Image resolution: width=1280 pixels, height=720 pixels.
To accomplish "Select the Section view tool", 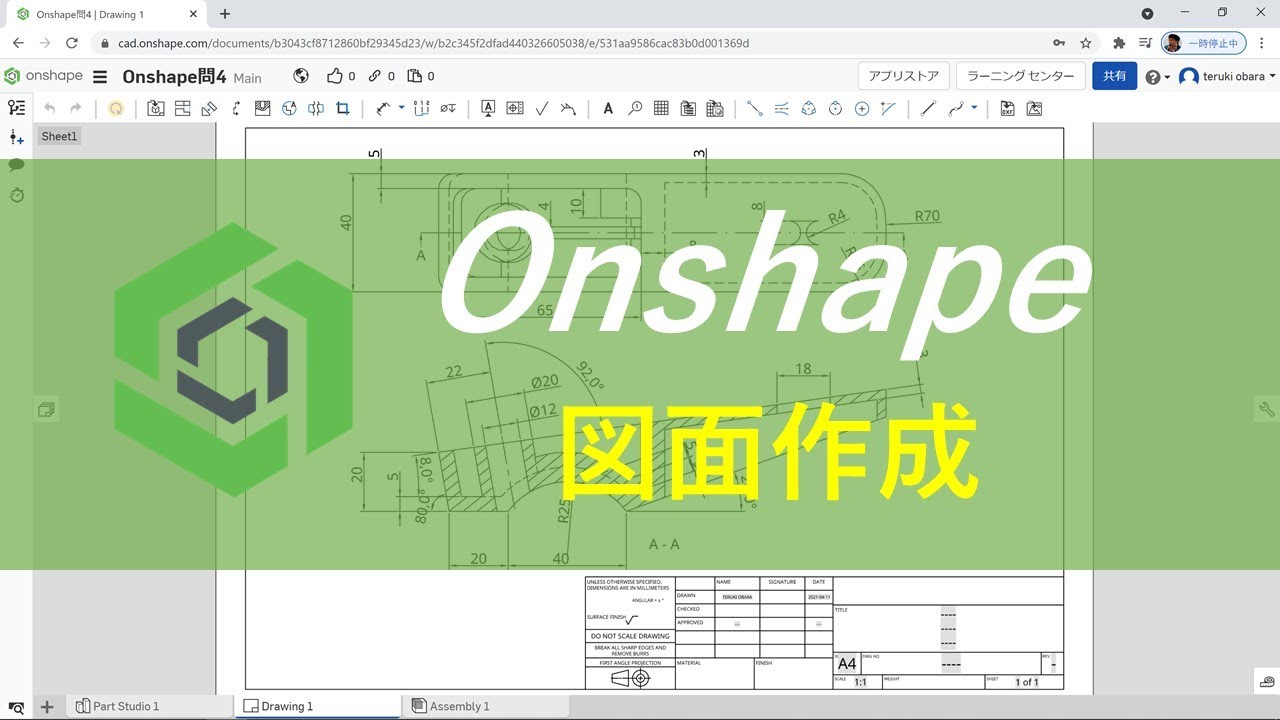I will [x=236, y=108].
